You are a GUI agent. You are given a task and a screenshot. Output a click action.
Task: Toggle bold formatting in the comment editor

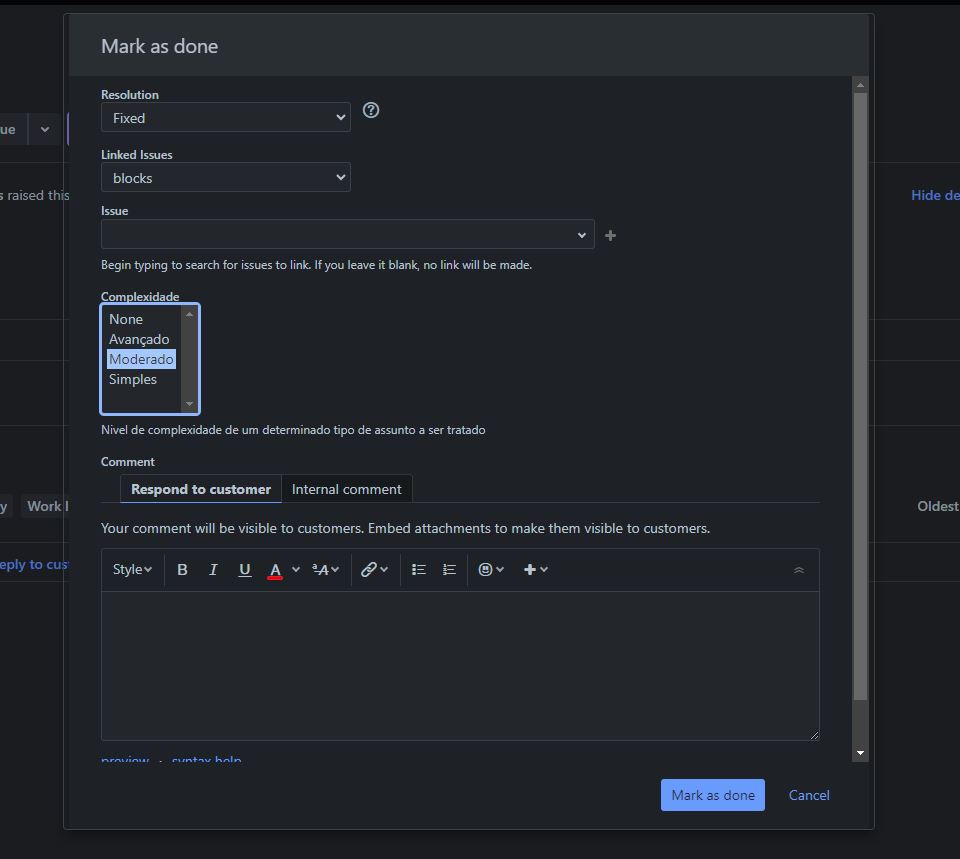point(182,569)
